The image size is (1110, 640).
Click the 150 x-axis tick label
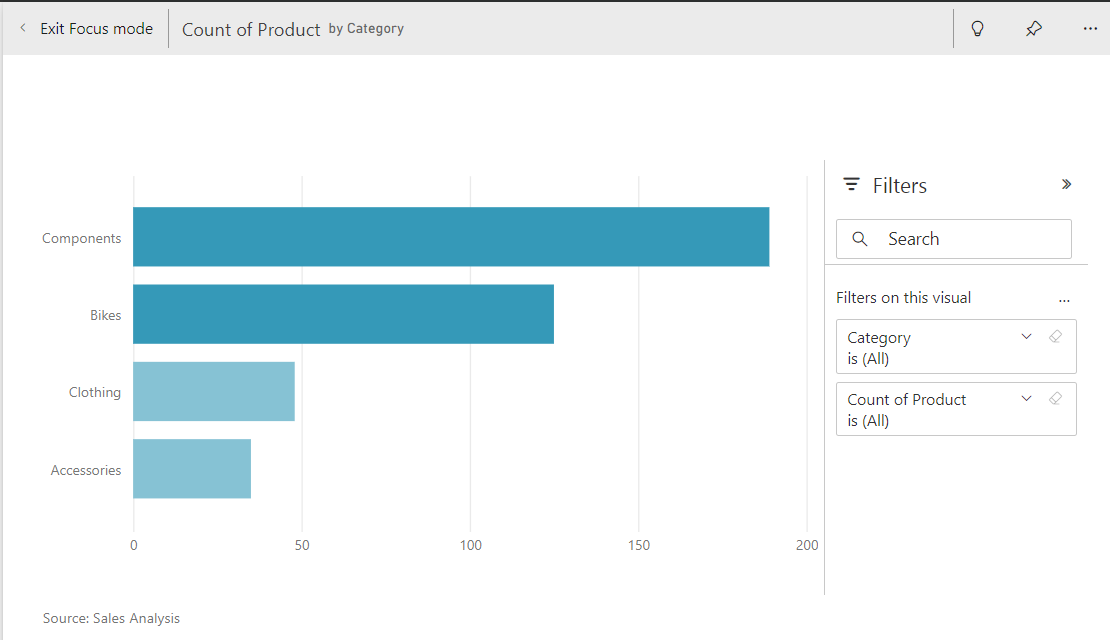(x=639, y=545)
